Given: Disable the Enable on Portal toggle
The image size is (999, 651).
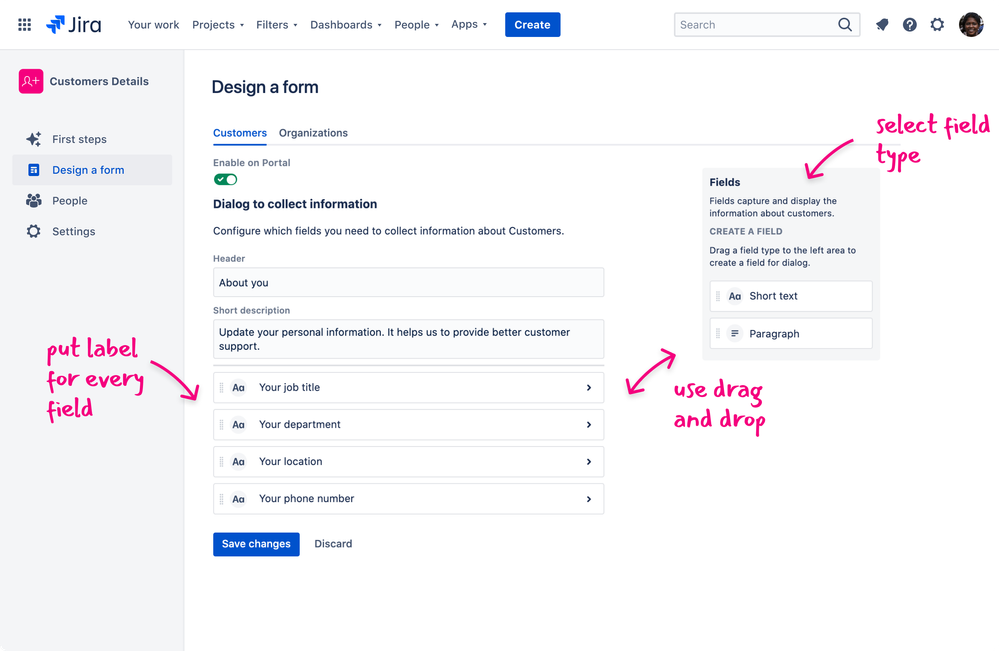Looking at the screenshot, I should [x=225, y=179].
